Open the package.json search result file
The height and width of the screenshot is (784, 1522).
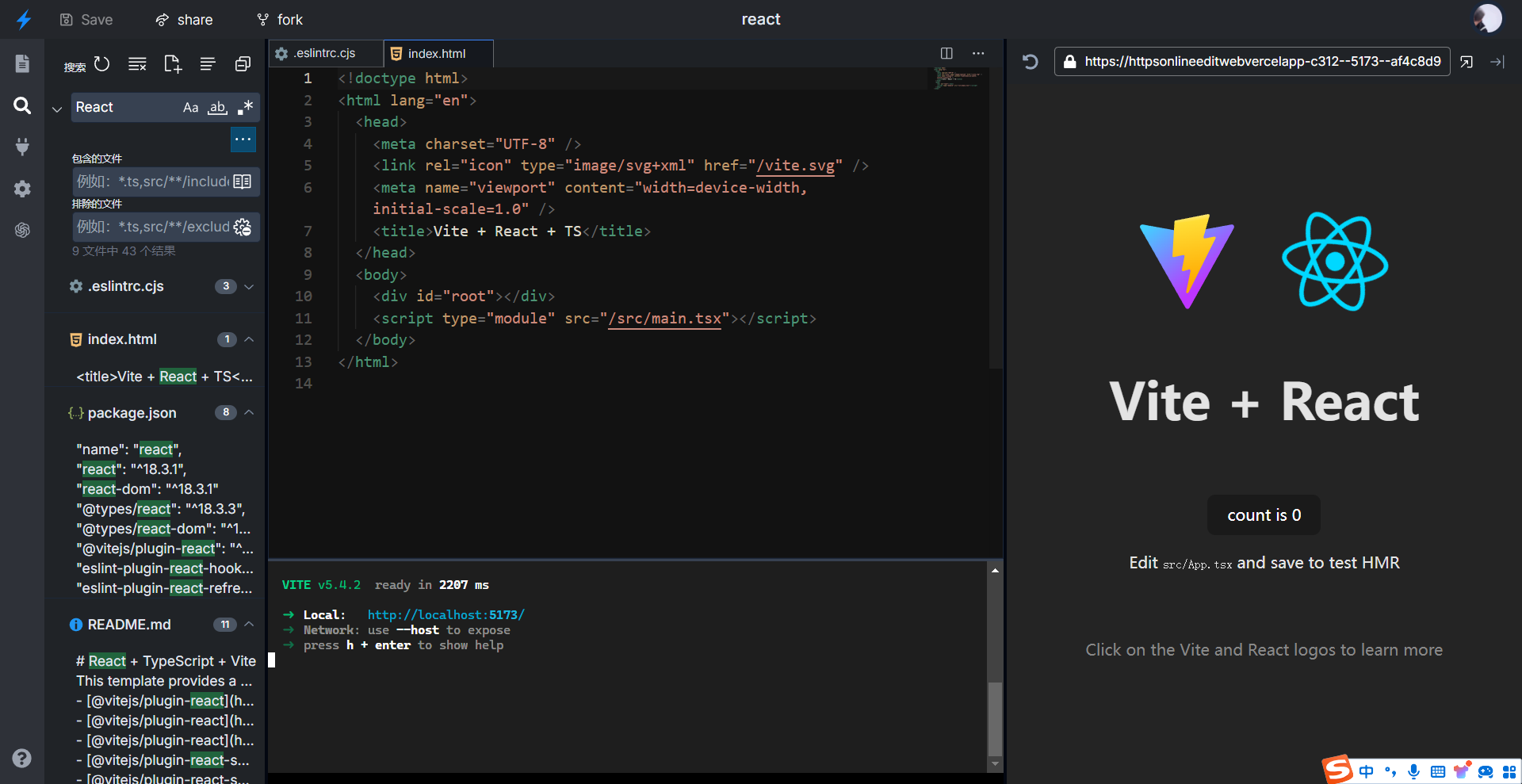pos(132,412)
